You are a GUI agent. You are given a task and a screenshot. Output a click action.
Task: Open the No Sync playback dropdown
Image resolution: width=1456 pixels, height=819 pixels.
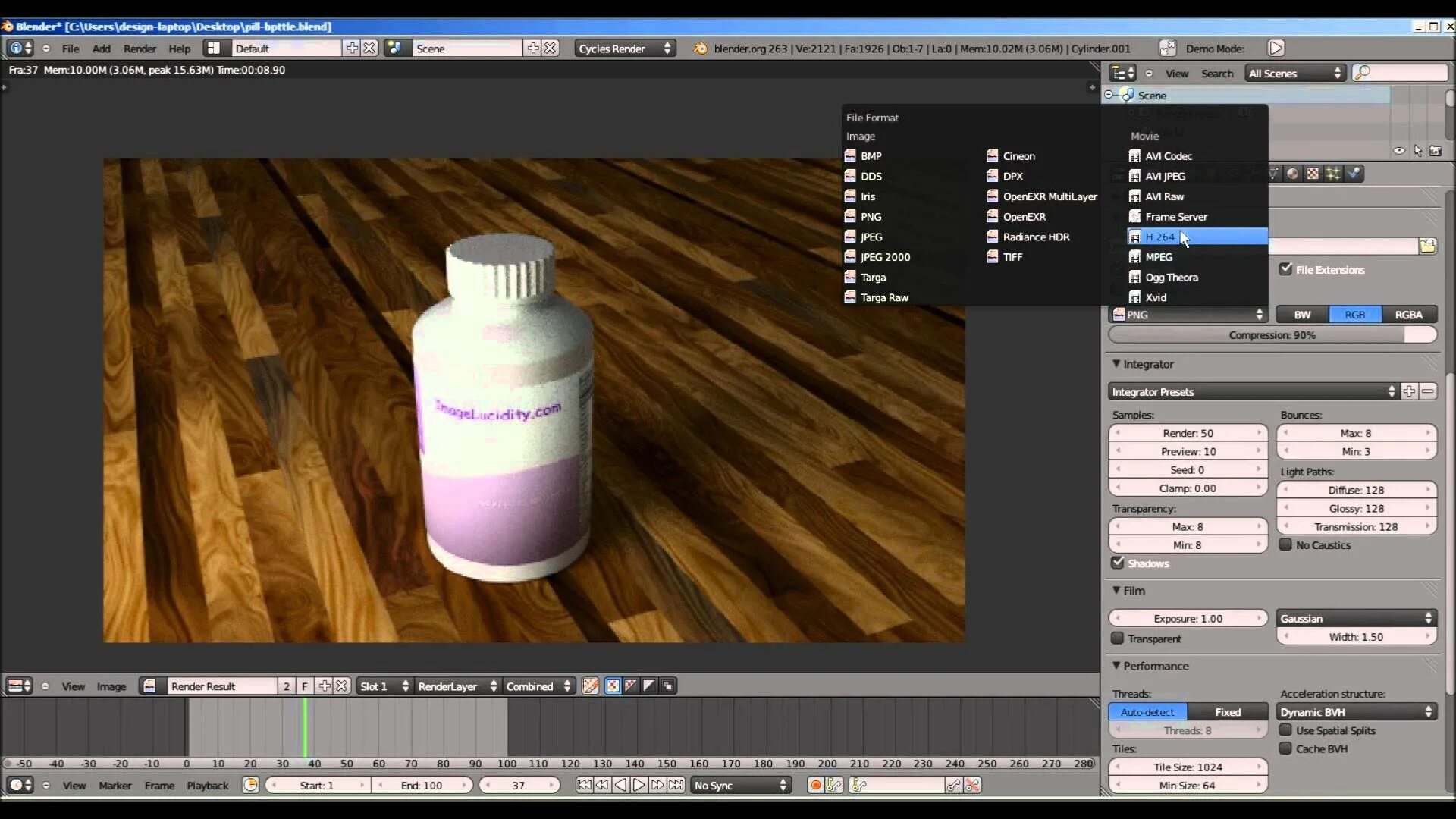tap(741, 786)
